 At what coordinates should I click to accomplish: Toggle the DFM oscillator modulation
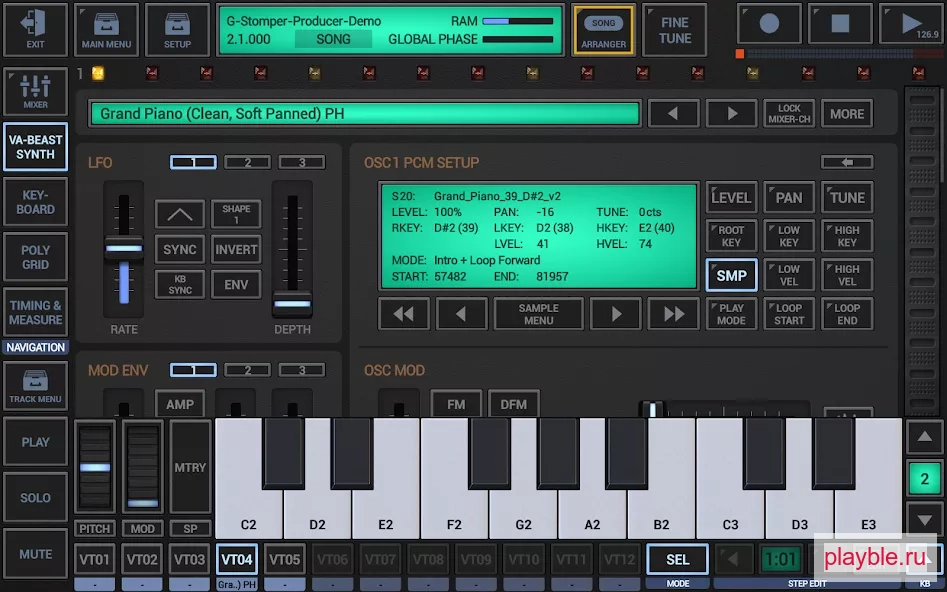513,404
